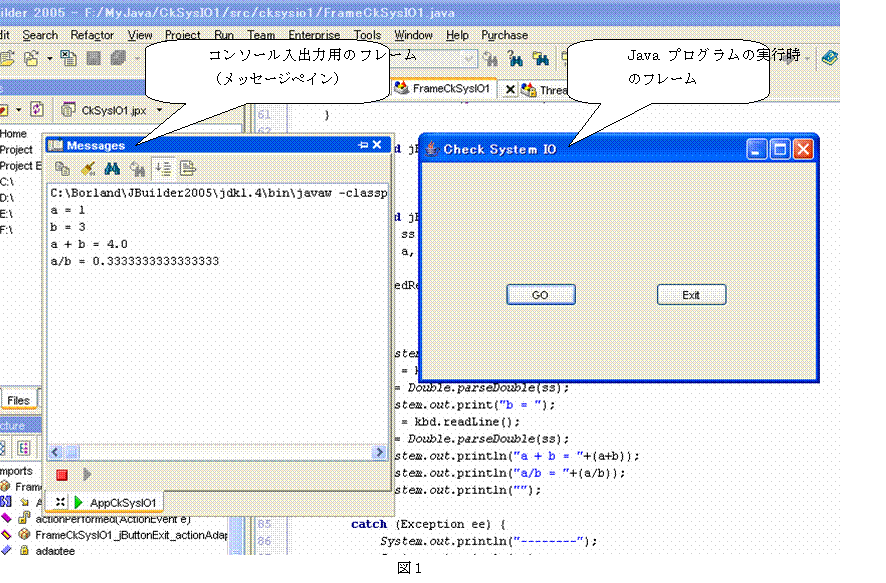886x583 pixels.
Task: Close the Messages pane
Action: tap(377, 146)
